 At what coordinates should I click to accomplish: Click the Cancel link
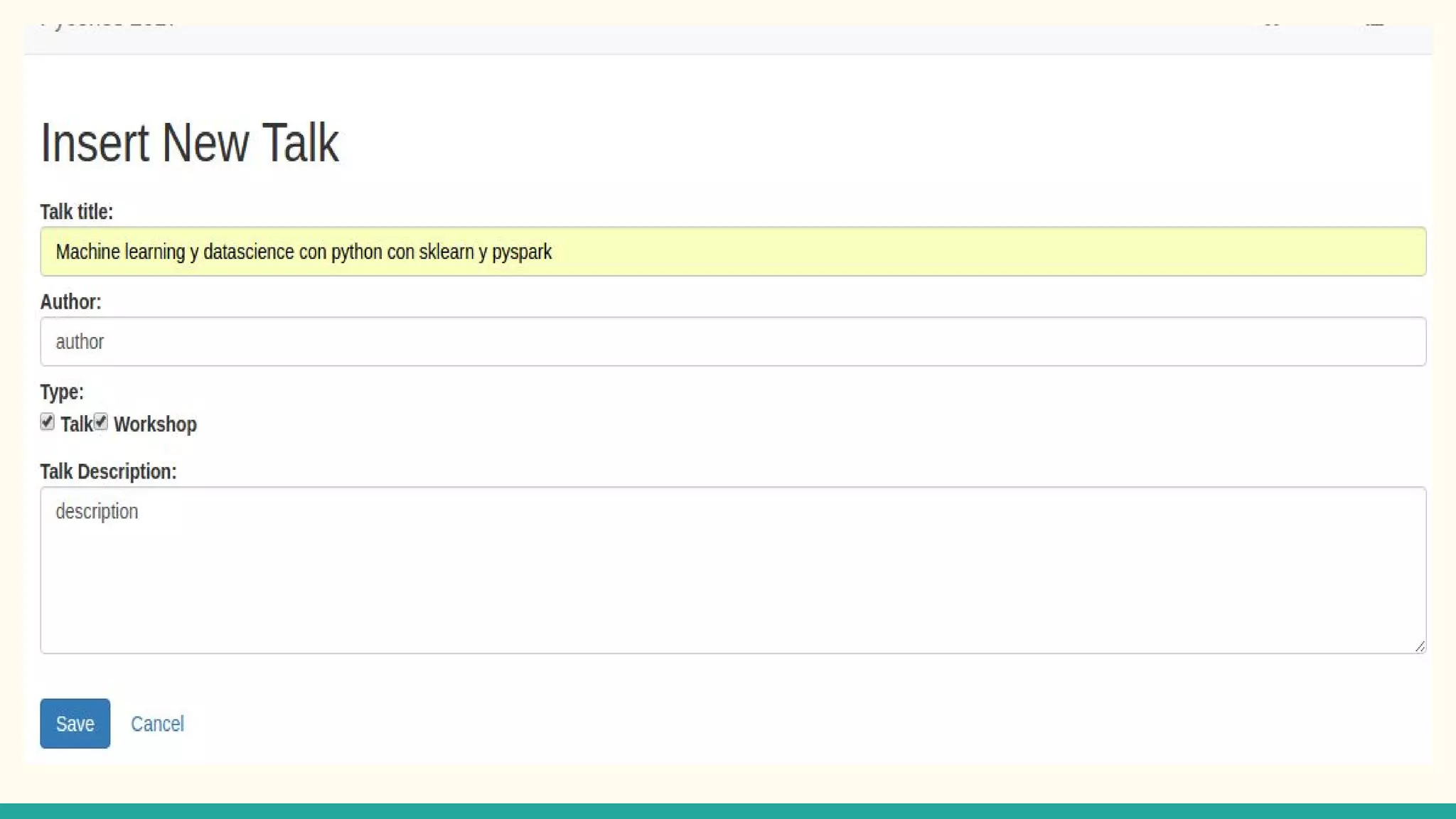click(x=157, y=724)
